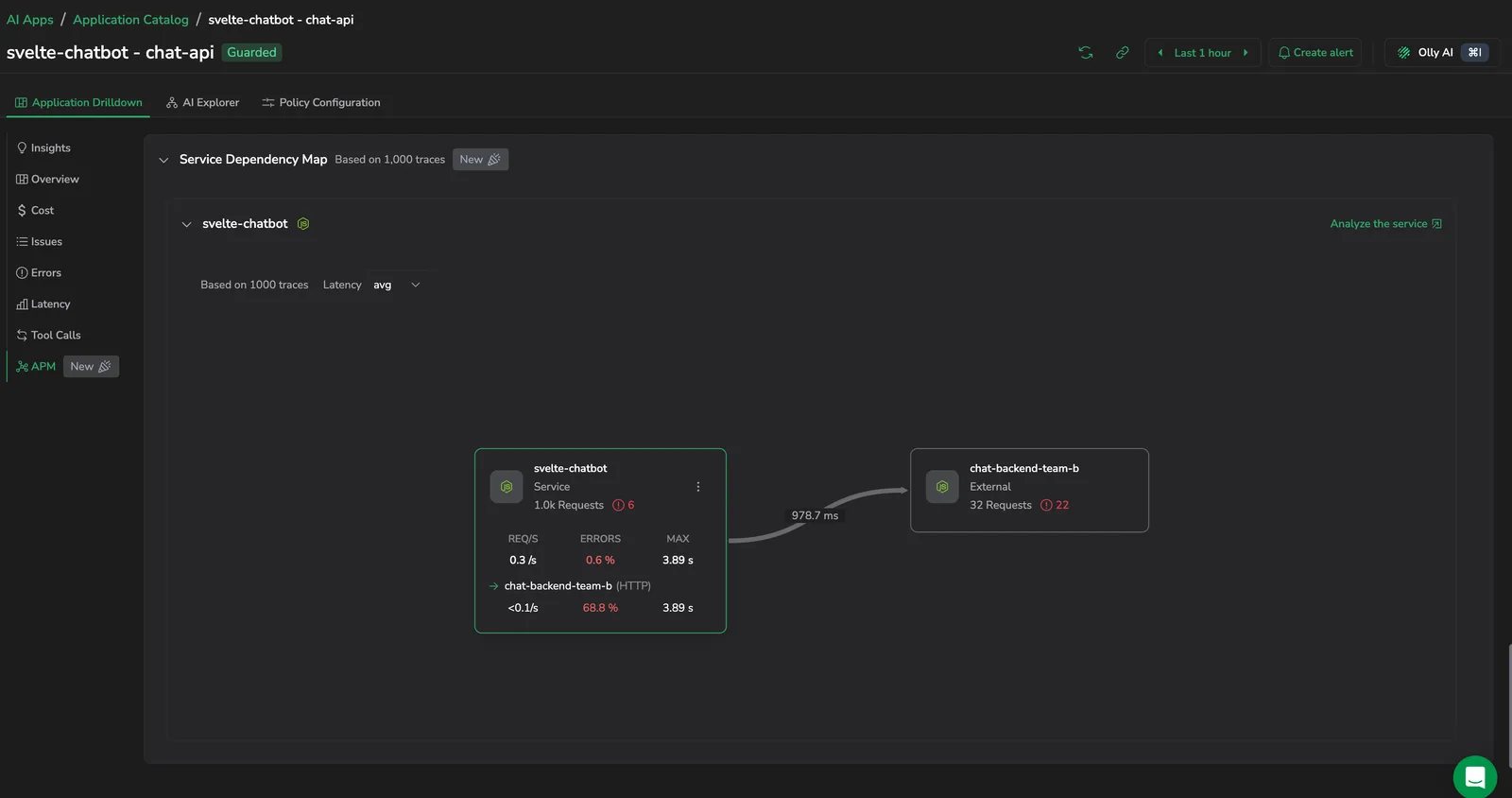Screen dimensions: 1512x798
Task: Copy page link via chain icon
Action: coord(1122,53)
